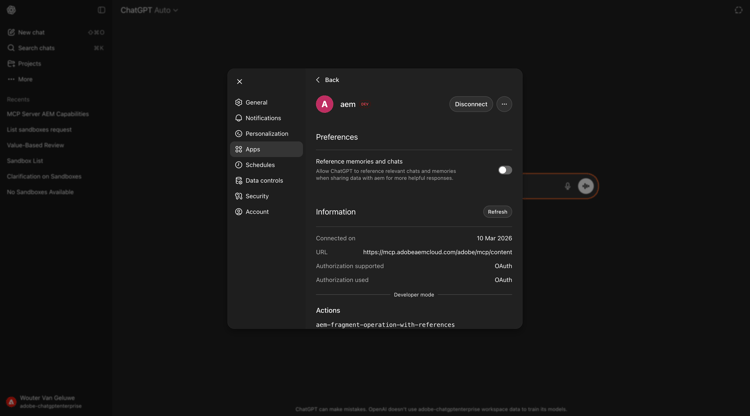Go Back to the apps list
Image resolution: width=750 pixels, height=416 pixels.
point(327,80)
